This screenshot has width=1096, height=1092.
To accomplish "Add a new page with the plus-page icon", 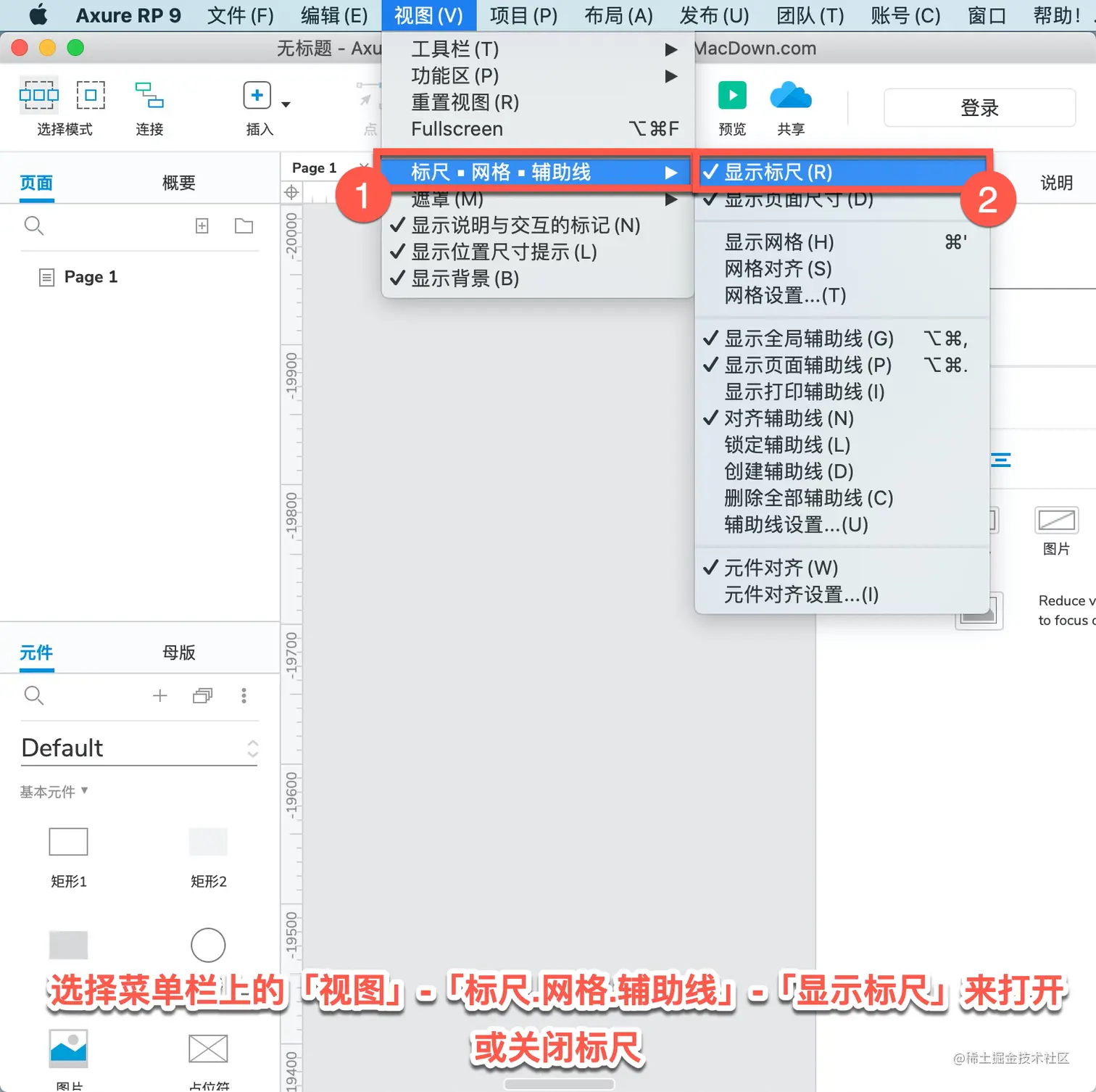I will (202, 226).
